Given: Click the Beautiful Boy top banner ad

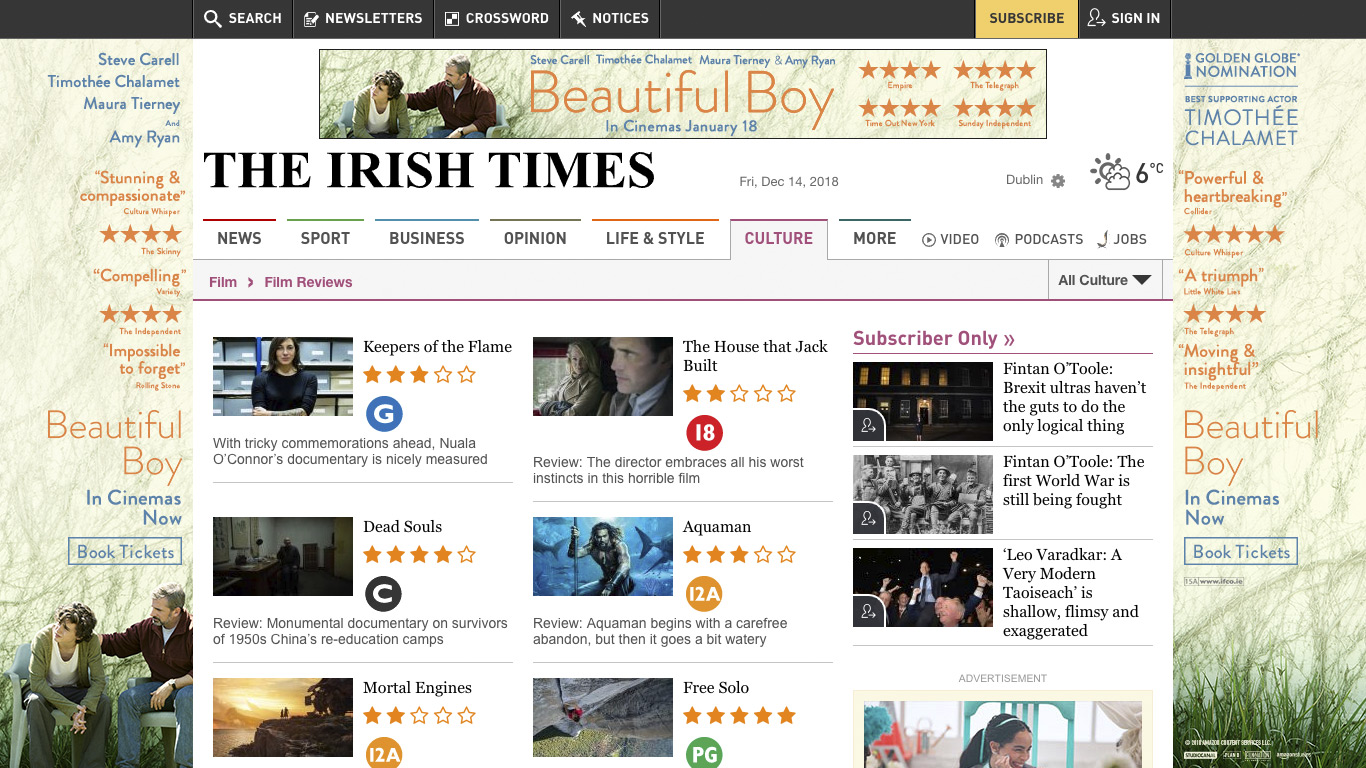Looking at the screenshot, I should [683, 94].
